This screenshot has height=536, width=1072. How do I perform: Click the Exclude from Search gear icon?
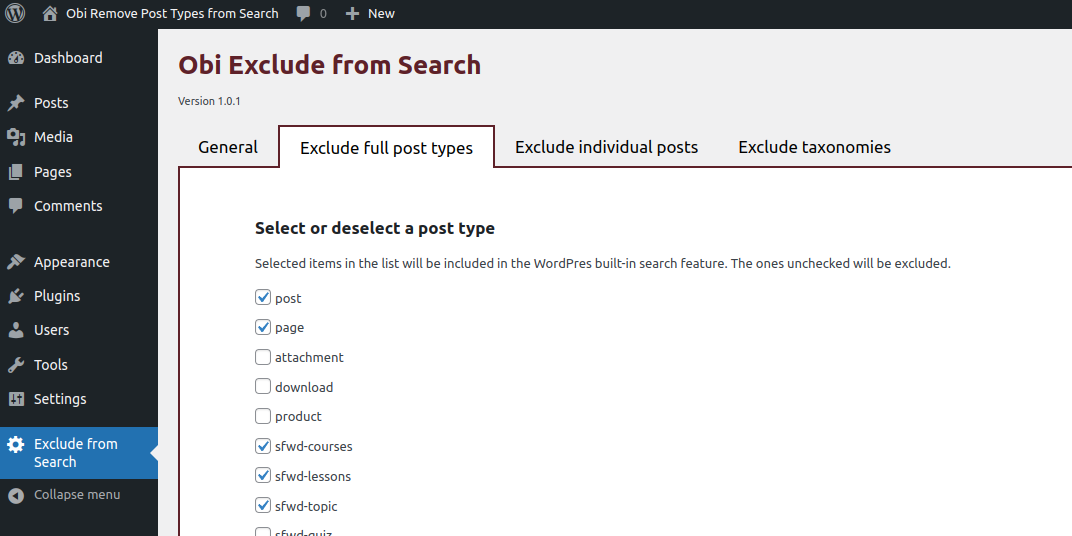pyautogui.click(x=16, y=444)
